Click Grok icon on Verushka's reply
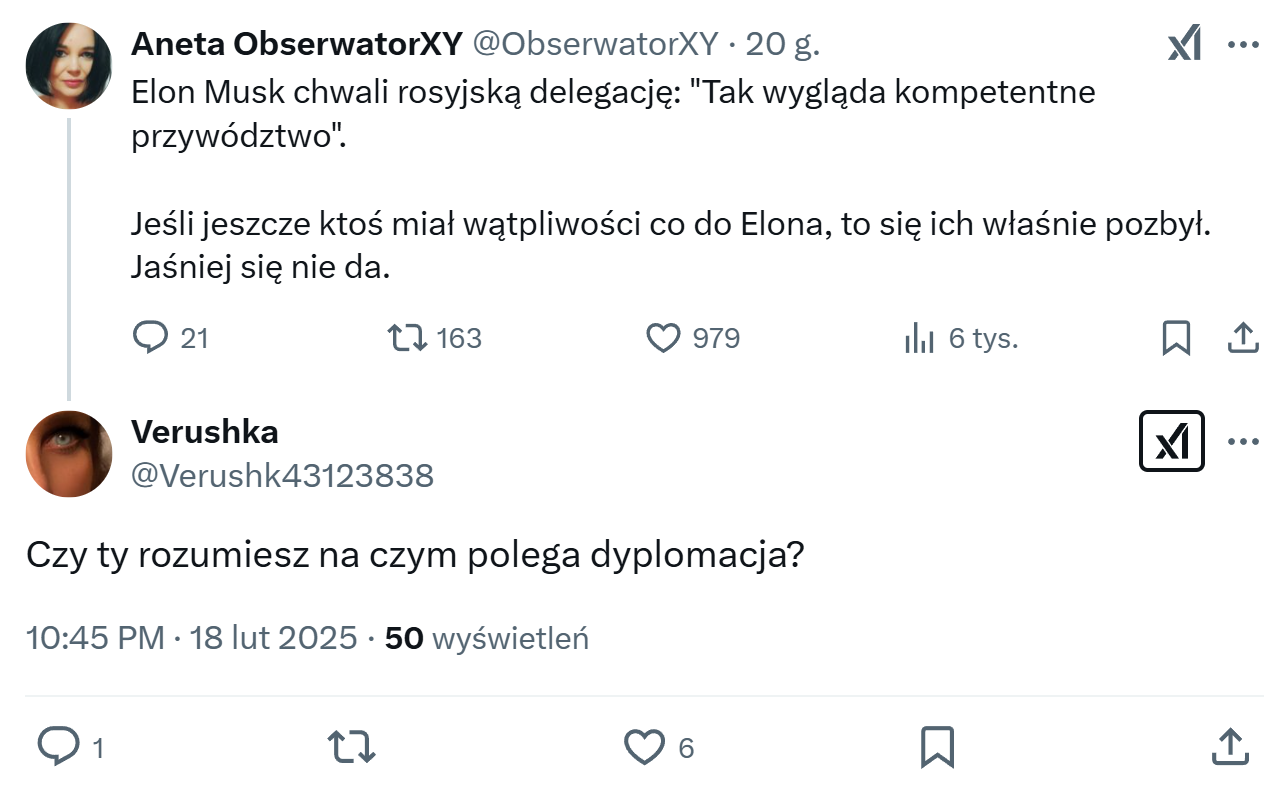This screenshot has width=1283, height=792. click(1171, 441)
